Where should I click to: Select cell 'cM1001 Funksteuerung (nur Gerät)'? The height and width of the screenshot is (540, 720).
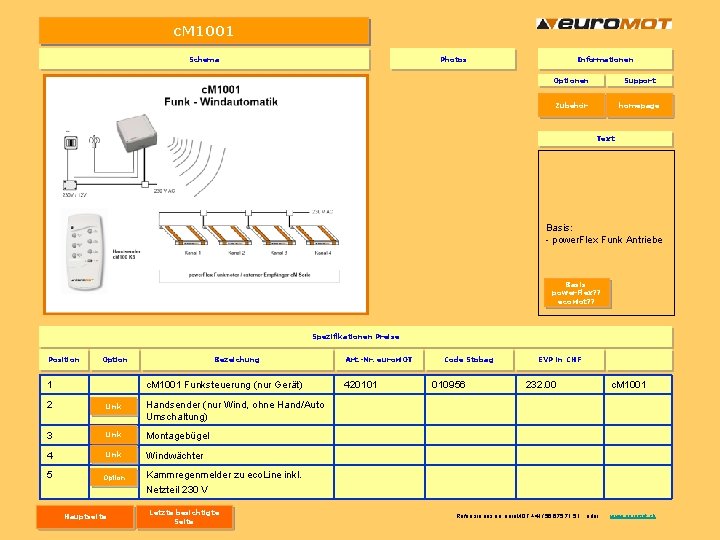(236, 385)
